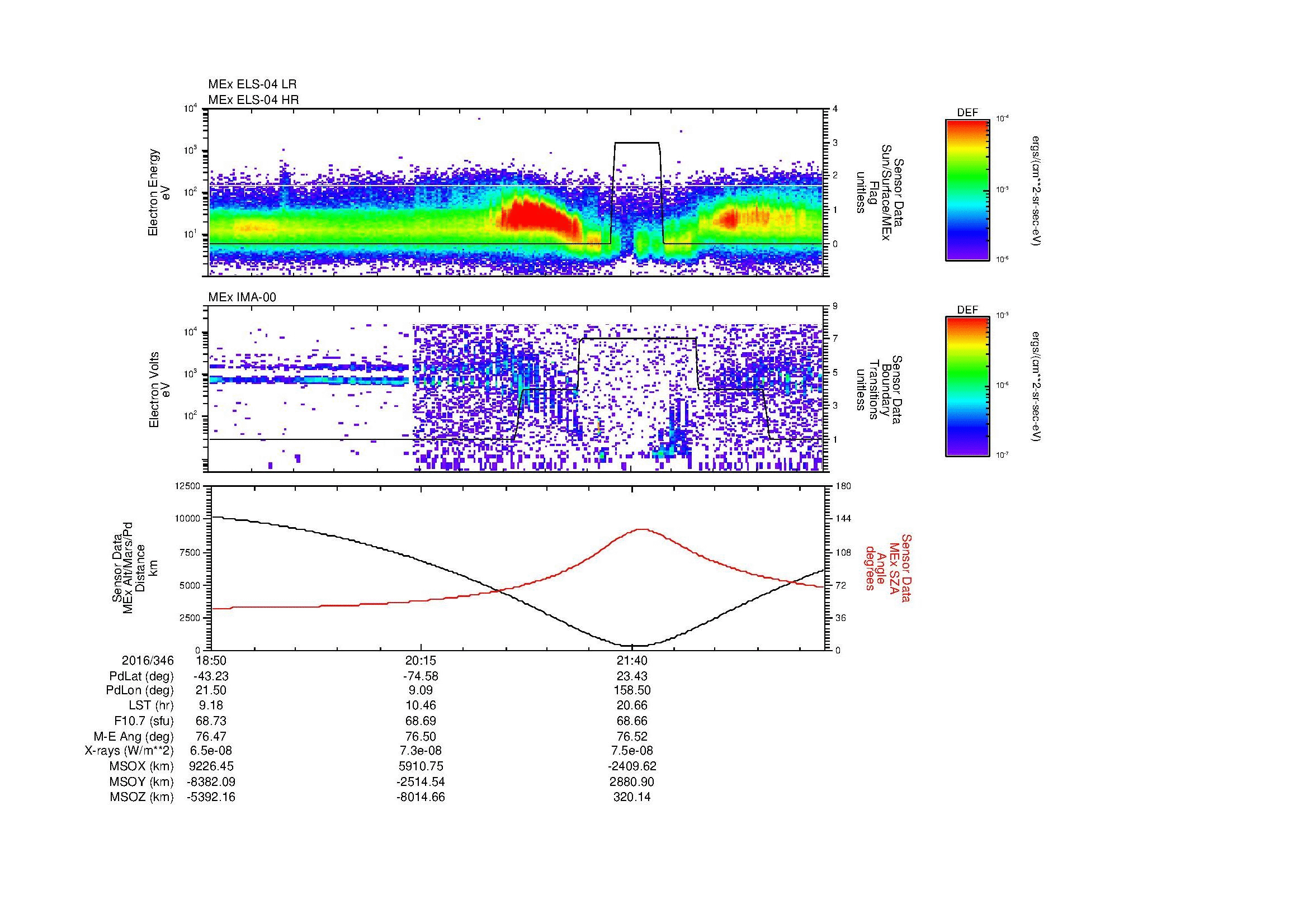The height and width of the screenshot is (924, 1308).
Task: Click the 'MEx IMA-00' panel title
Action: click(242, 297)
